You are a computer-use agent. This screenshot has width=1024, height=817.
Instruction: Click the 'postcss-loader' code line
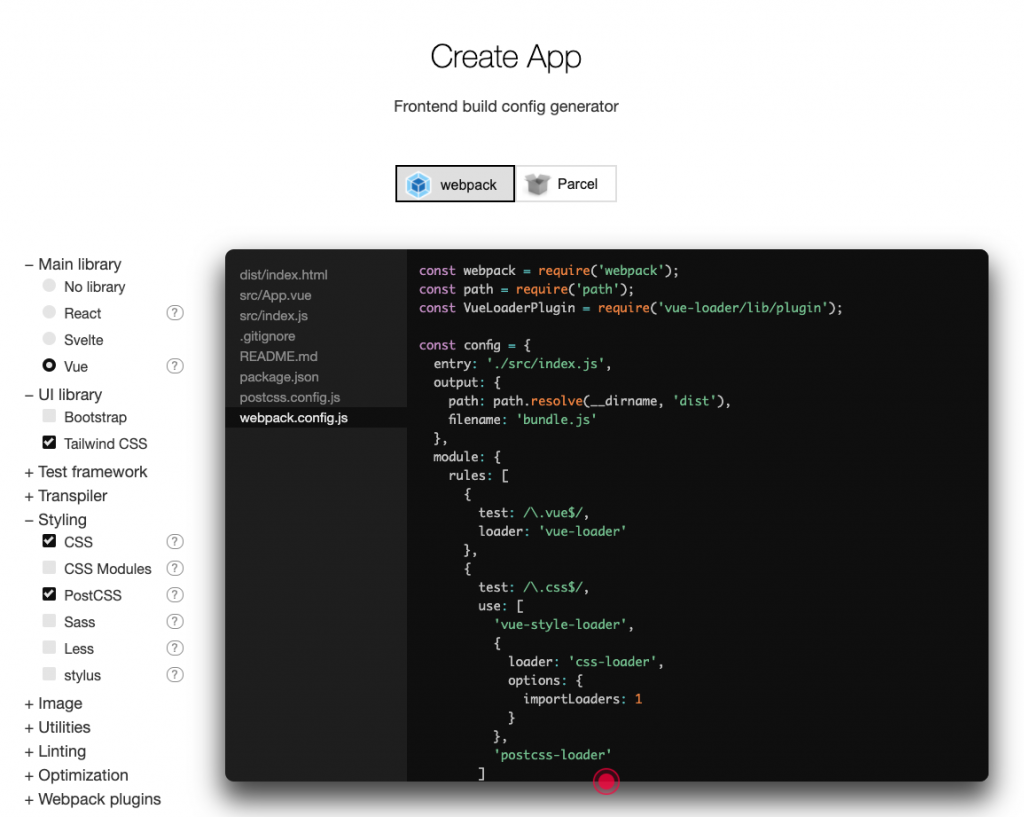click(x=552, y=755)
